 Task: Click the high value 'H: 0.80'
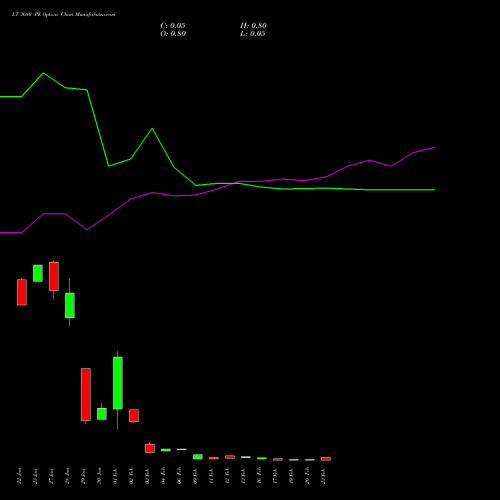(253, 26)
